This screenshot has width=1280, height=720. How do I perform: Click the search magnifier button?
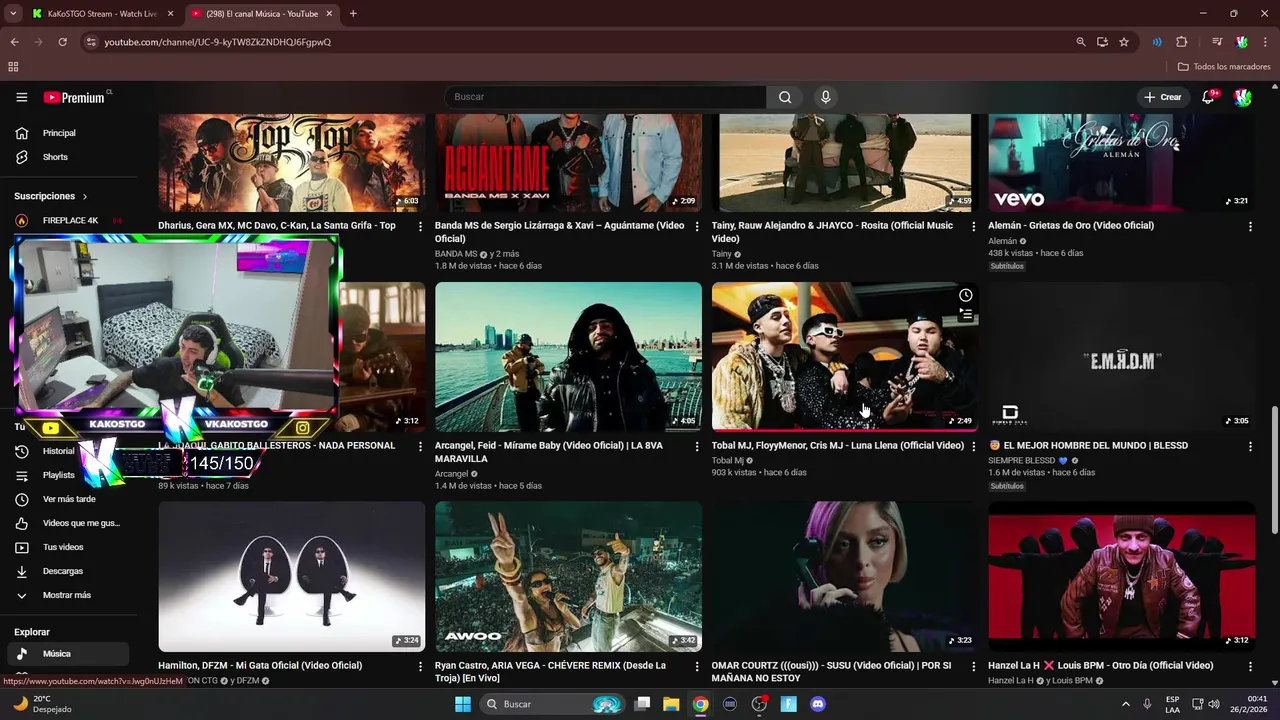click(x=785, y=97)
